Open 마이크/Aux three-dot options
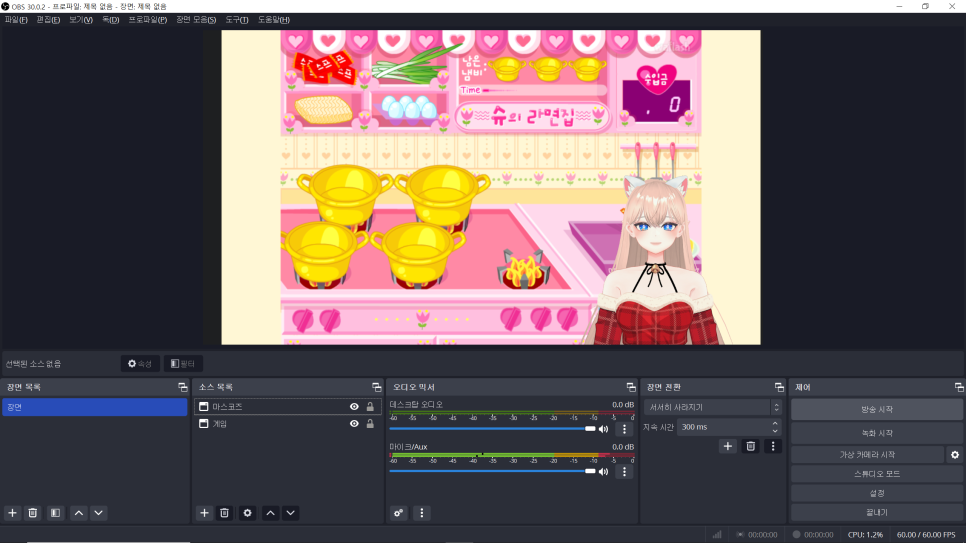The image size is (966, 543). coord(624,472)
